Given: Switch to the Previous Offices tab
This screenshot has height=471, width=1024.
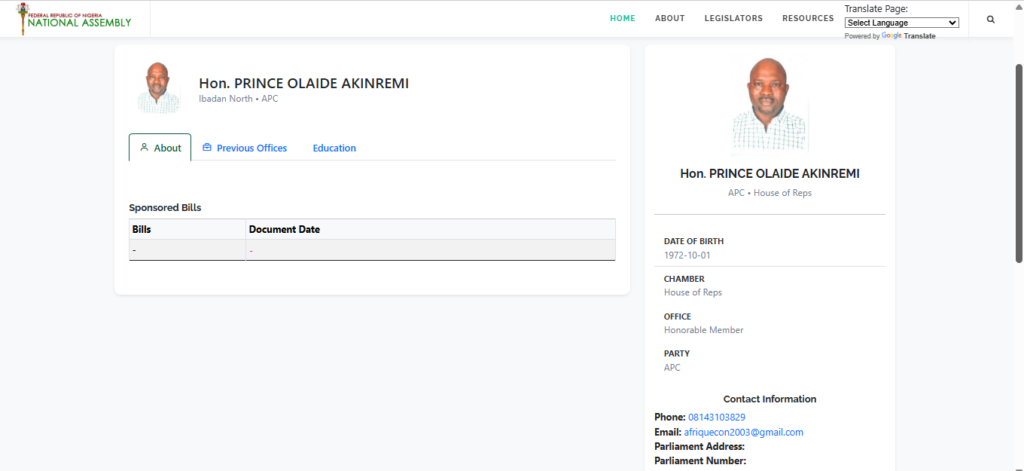Looking at the screenshot, I should [x=251, y=148].
